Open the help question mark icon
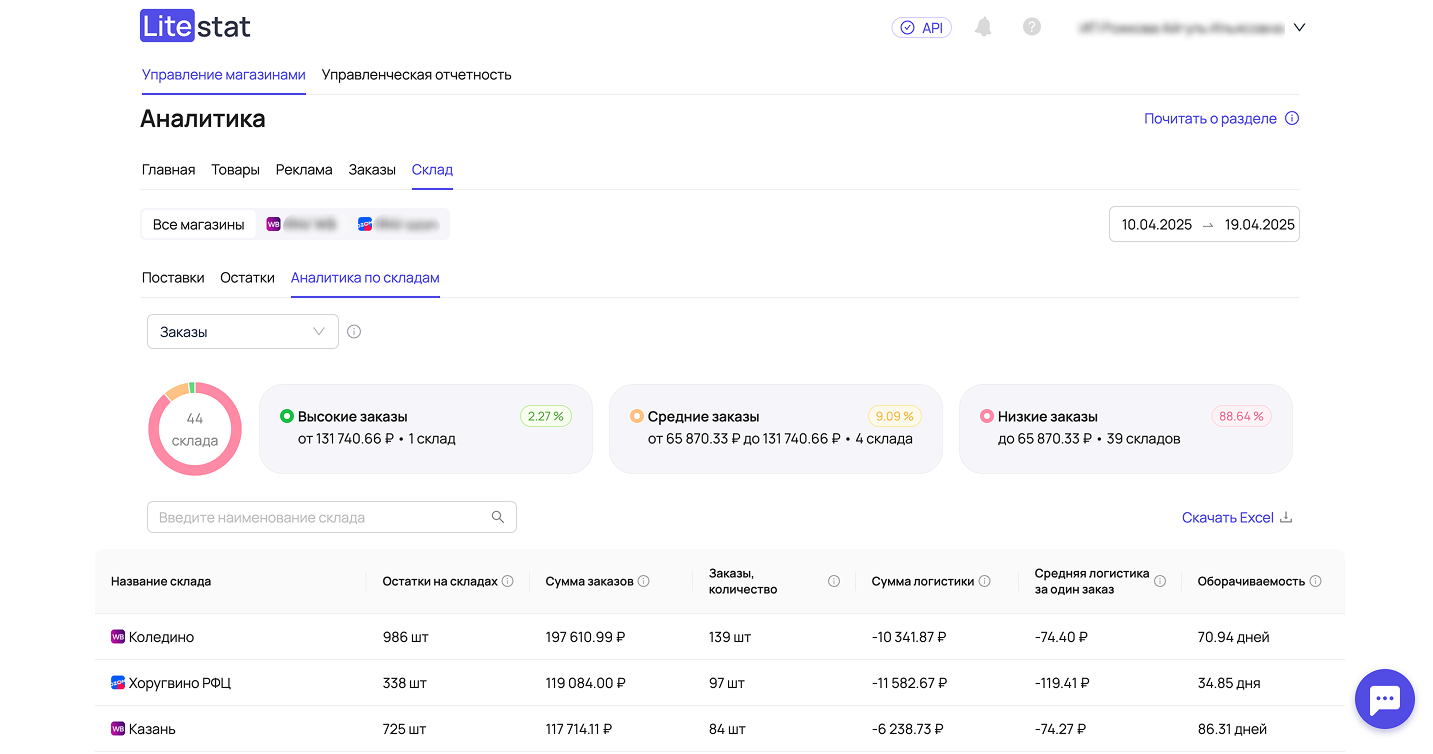The width and height of the screenshot is (1433, 754). pos(1032,27)
